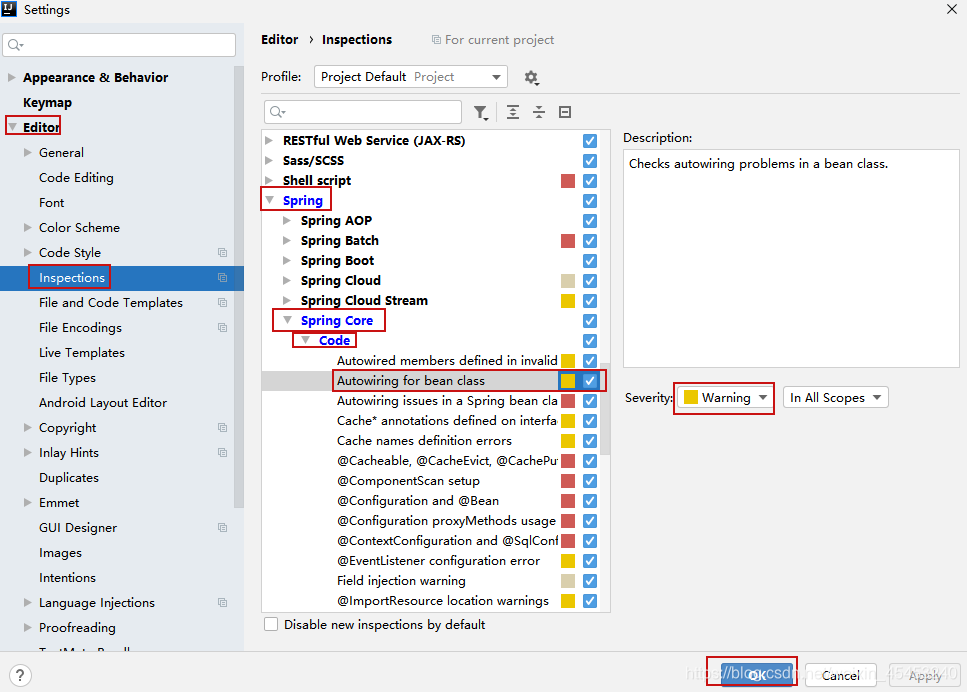Toggle the @ComponentScan setup checkbox
Screen dimensions: 967x692
[590, 481]
